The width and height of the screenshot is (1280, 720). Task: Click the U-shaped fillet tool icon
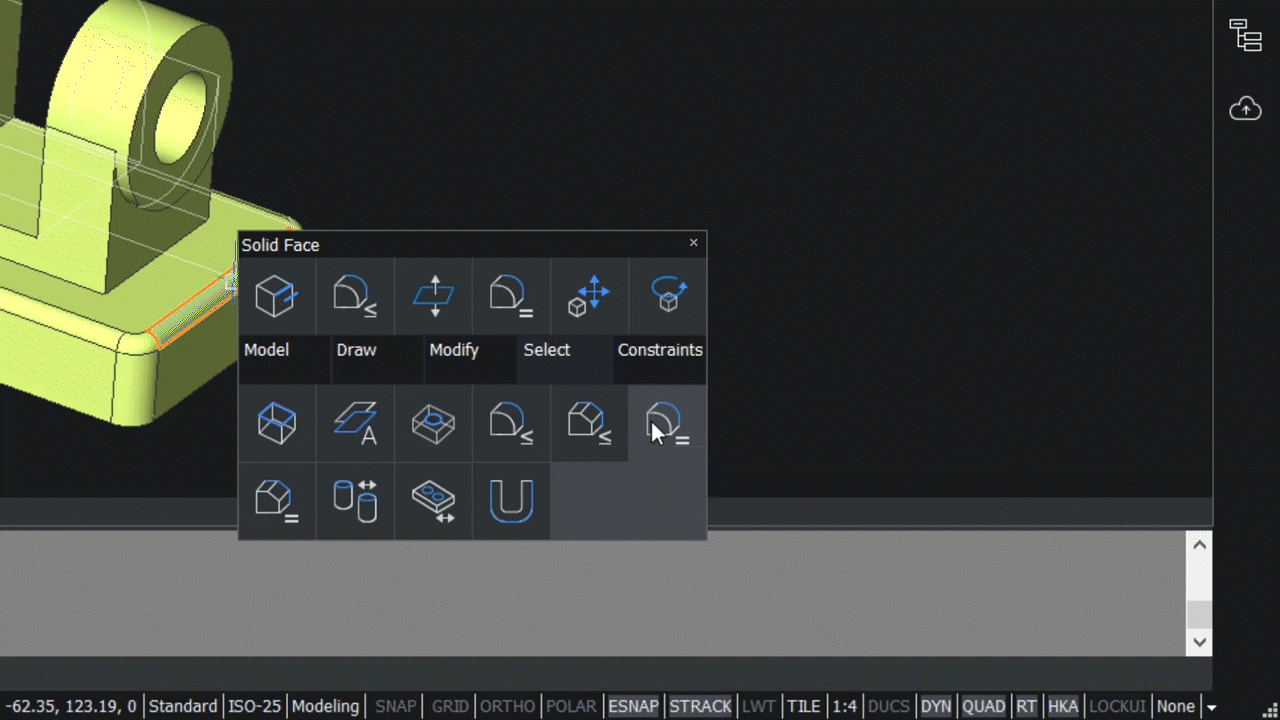pyautogui.click(x=511, y=501)
